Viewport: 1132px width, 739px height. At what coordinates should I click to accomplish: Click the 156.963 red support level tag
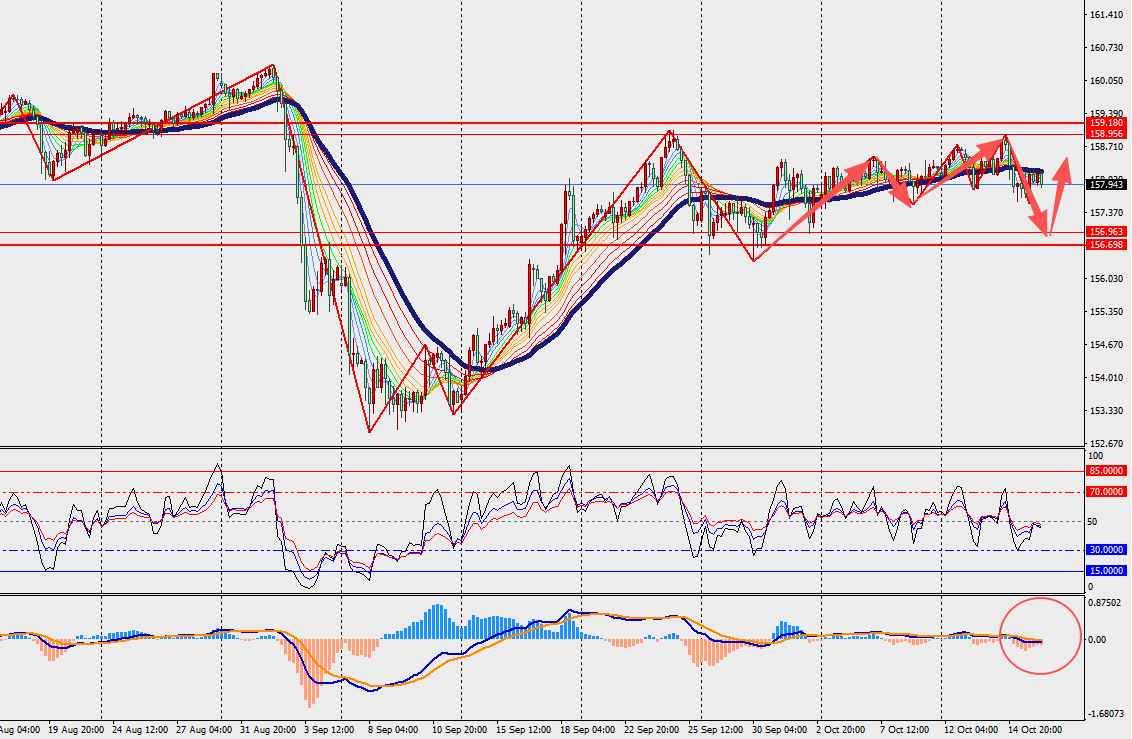(x=1106, y=232)
